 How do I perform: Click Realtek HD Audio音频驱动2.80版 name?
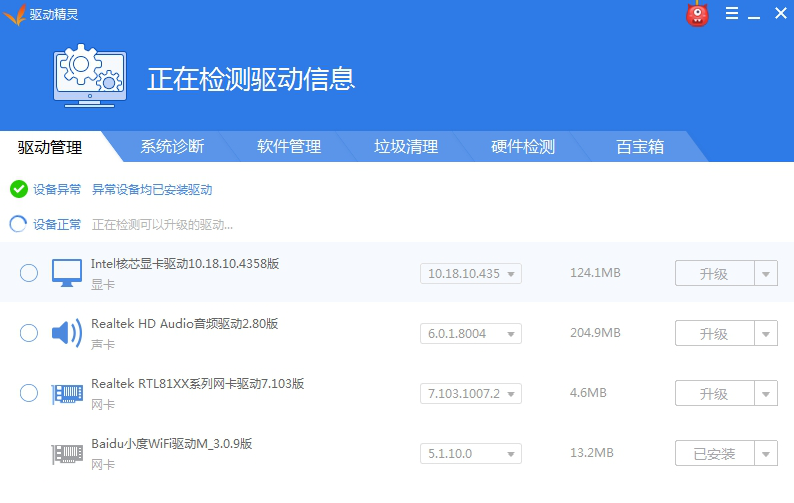pos(184,323)
